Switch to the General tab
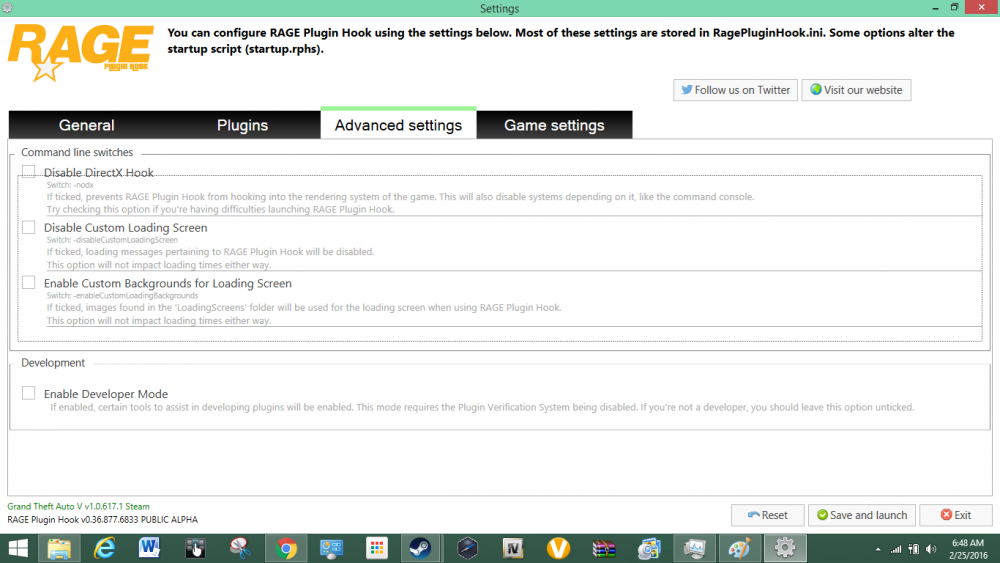This screenshot has width=1000, height=563. tap(87, 125)
